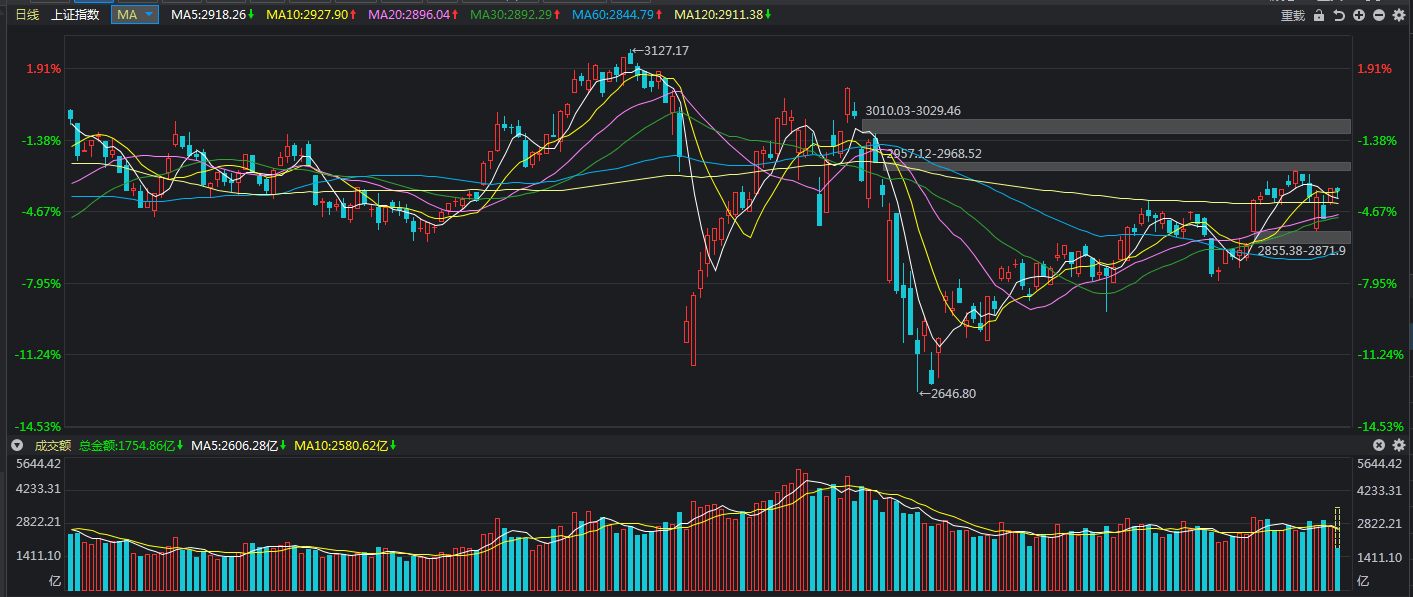Image resolution: width=1413 pixels, height=597 pixels.
Task: Toggle the MA5 line legend
Action: click(212, 15)
